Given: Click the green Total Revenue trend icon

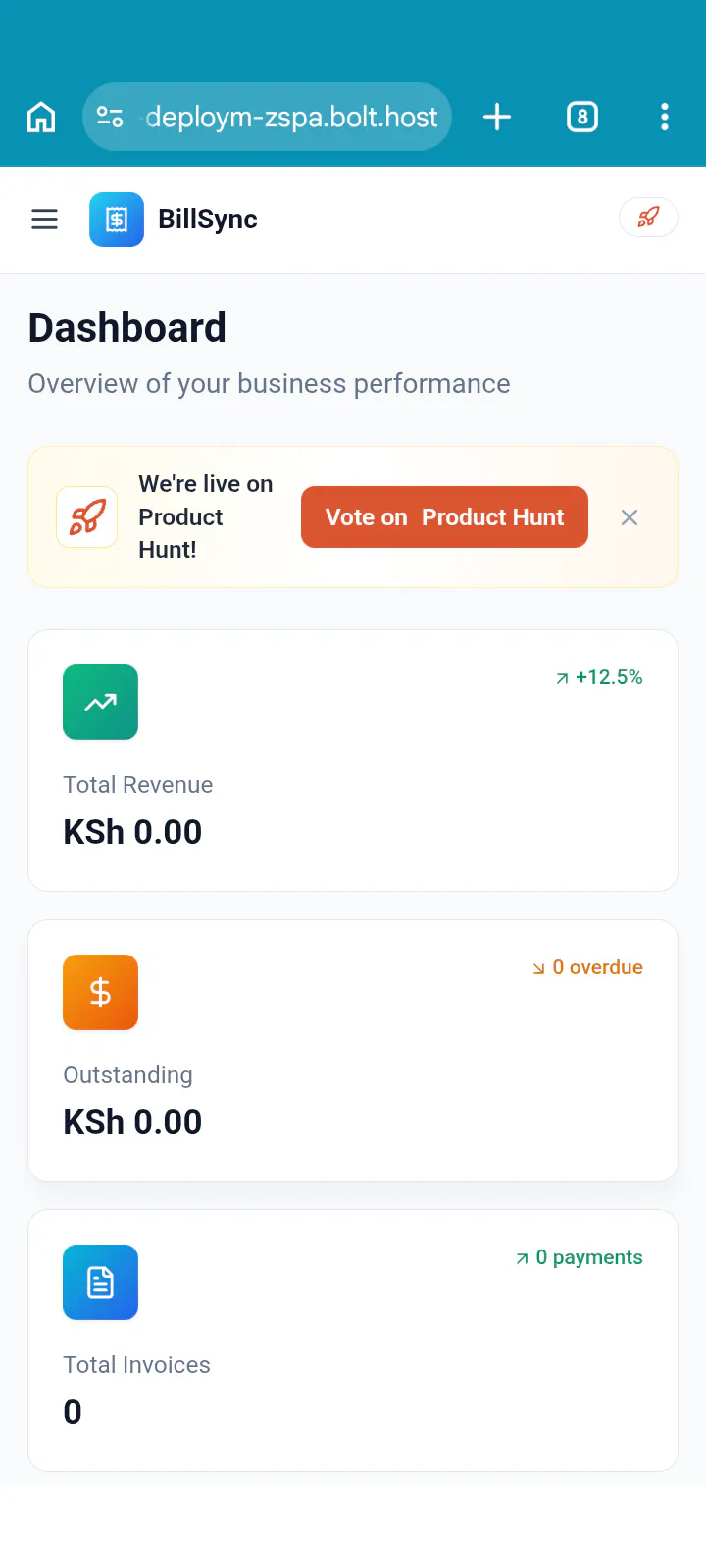Looking at the screenshot, I should [101, 702].
